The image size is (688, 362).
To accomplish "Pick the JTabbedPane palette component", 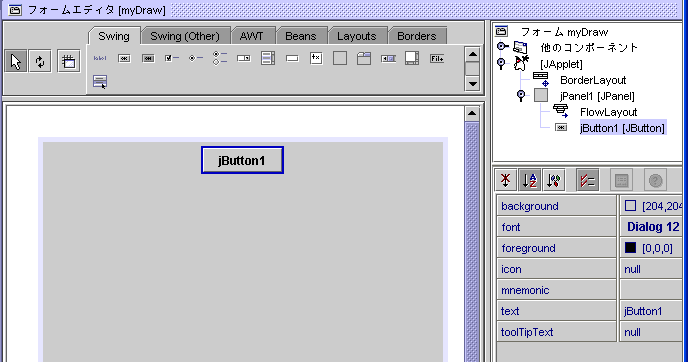I will click(x=364, y=58).
